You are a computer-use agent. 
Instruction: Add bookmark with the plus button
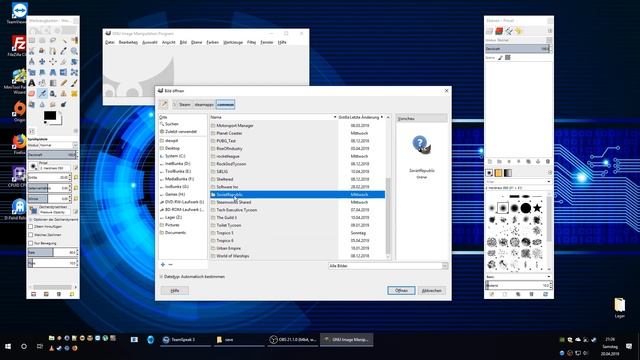163,264
